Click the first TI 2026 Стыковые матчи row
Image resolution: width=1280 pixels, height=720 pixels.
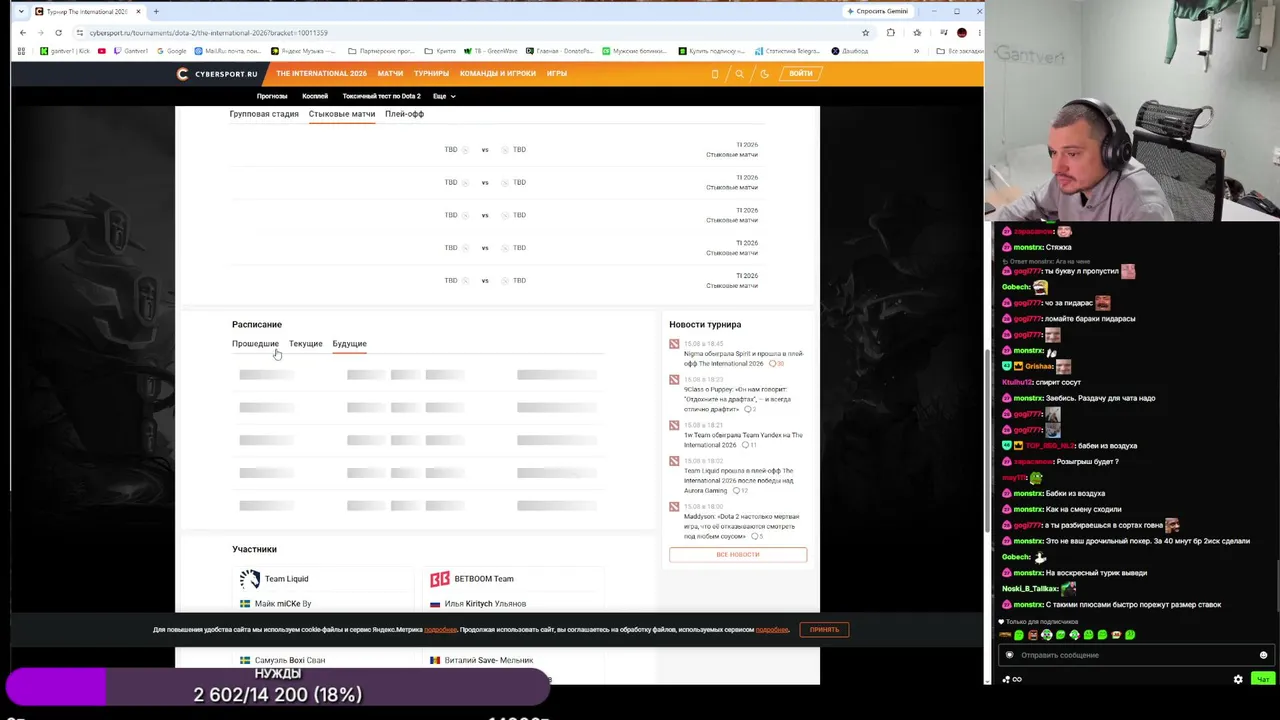(x=496, y=150)
